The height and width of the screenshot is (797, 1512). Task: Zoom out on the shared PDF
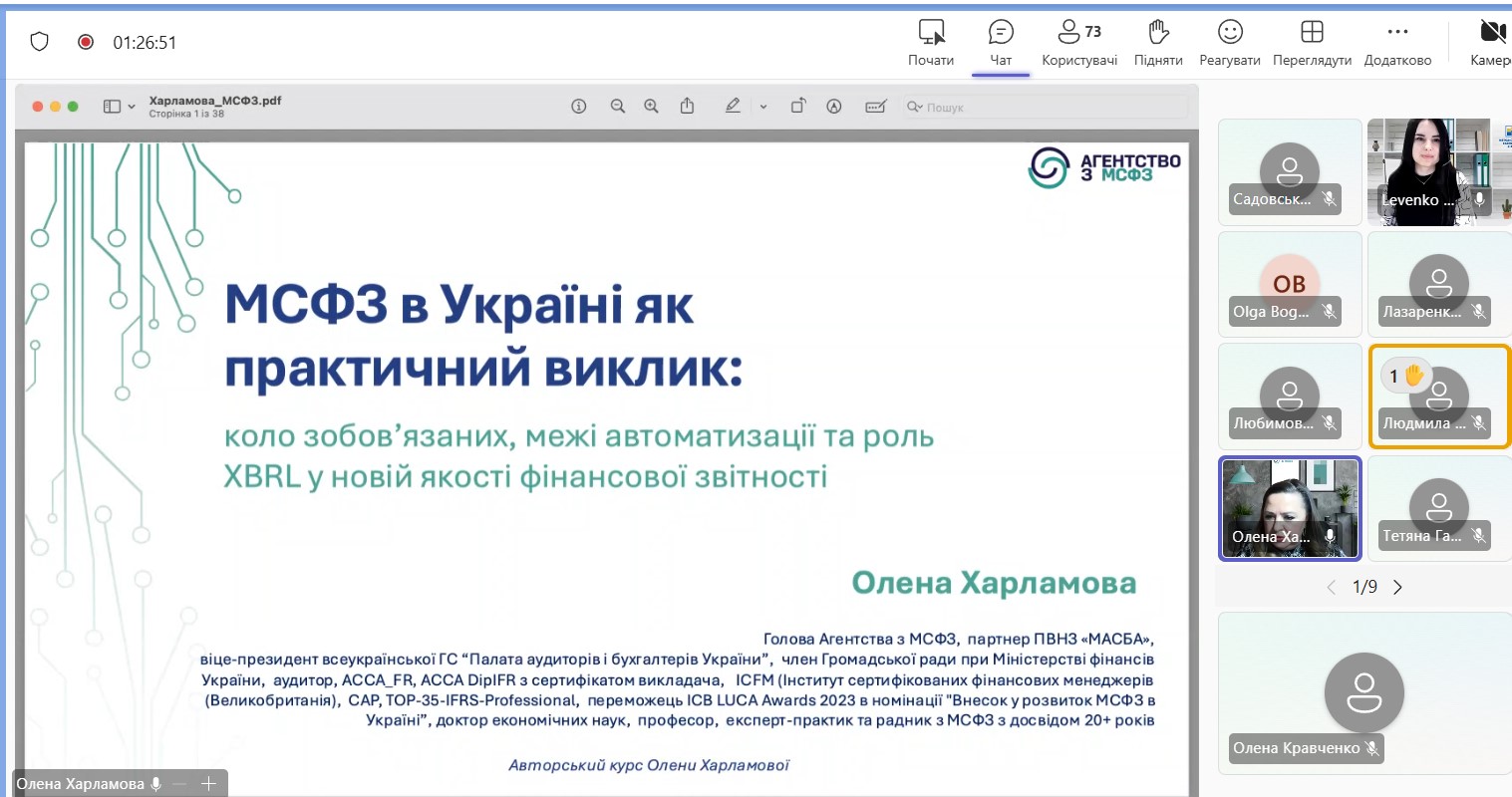click(618, 107)
